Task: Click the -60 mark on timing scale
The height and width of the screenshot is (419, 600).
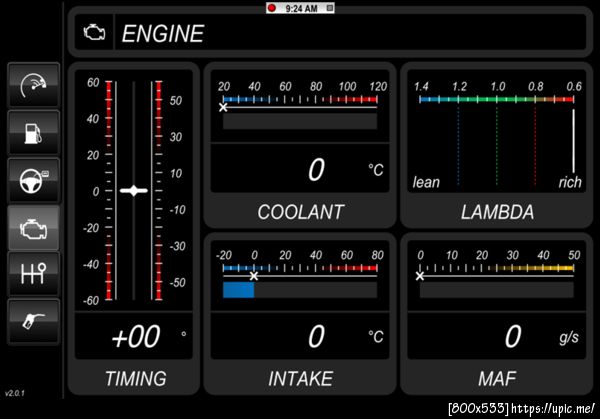Action: click(91, 300)
